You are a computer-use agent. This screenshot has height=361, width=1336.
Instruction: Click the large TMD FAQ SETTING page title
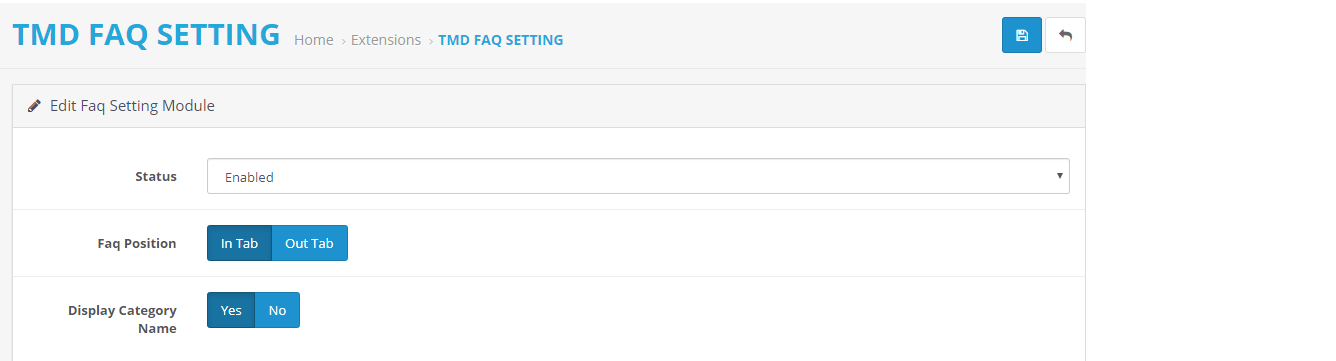[146, 35]
